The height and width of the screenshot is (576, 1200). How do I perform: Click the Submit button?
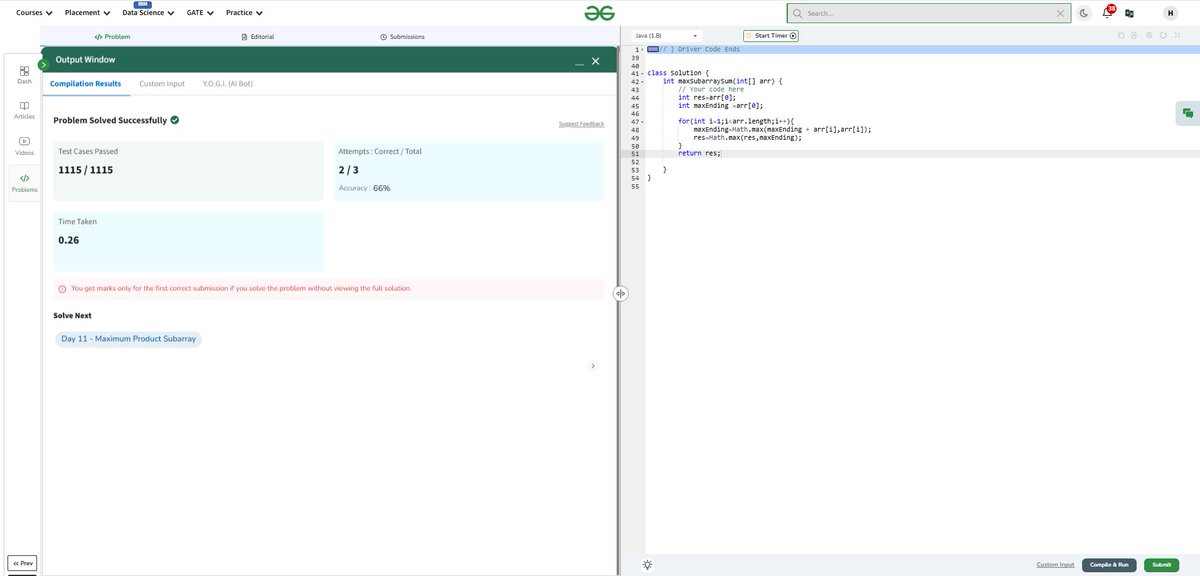coord(1161,565)
